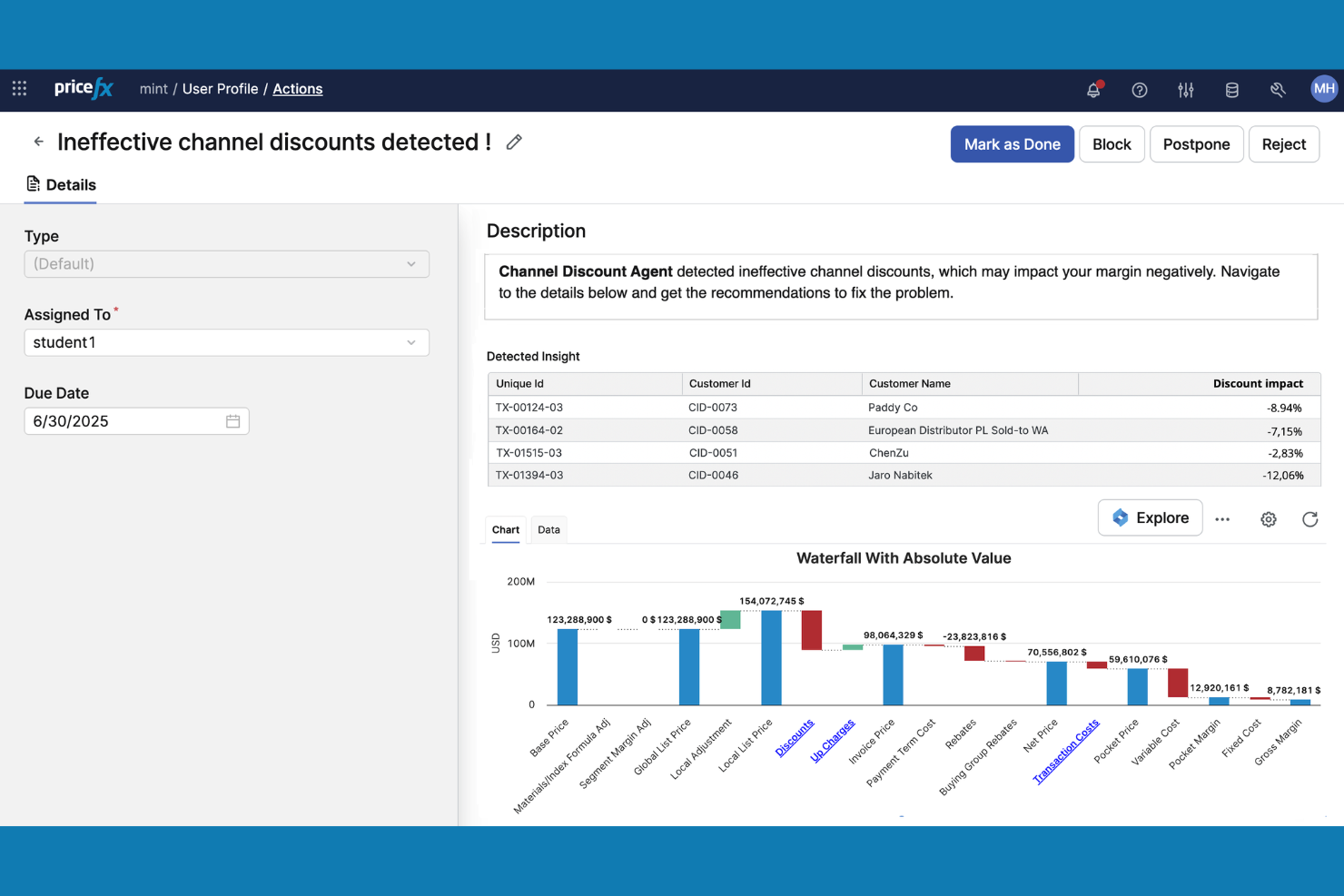Click the MH user avatar

click(x=1323, y=89)
